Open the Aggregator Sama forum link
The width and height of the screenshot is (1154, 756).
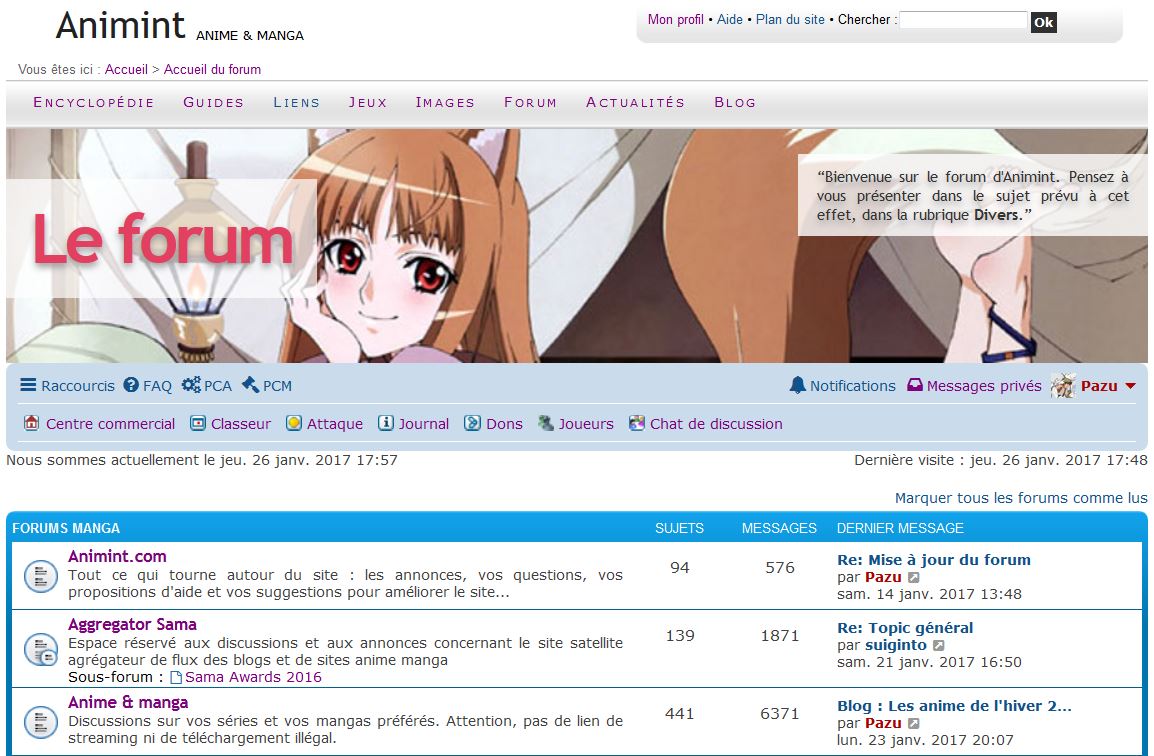click(x=132, y=624)
